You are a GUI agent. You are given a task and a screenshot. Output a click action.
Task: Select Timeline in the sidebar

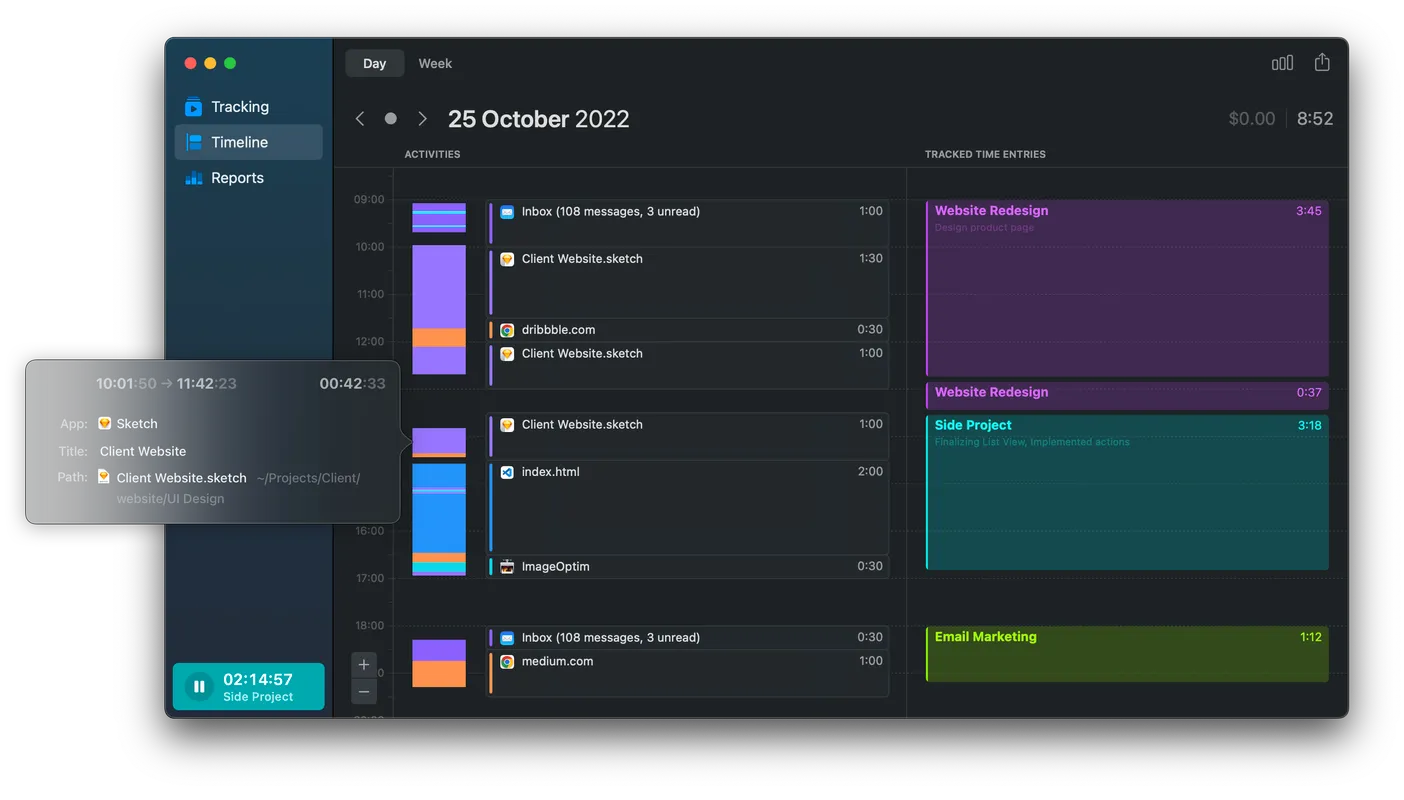239,142
